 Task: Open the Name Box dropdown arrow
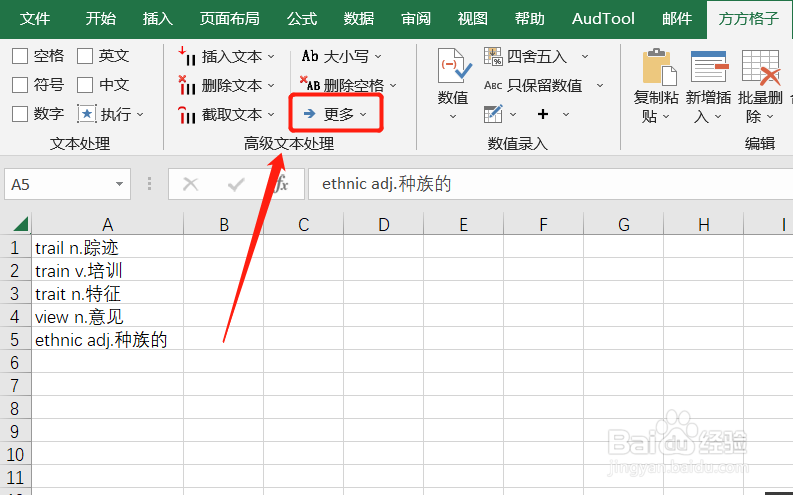(x=119, y=184)
